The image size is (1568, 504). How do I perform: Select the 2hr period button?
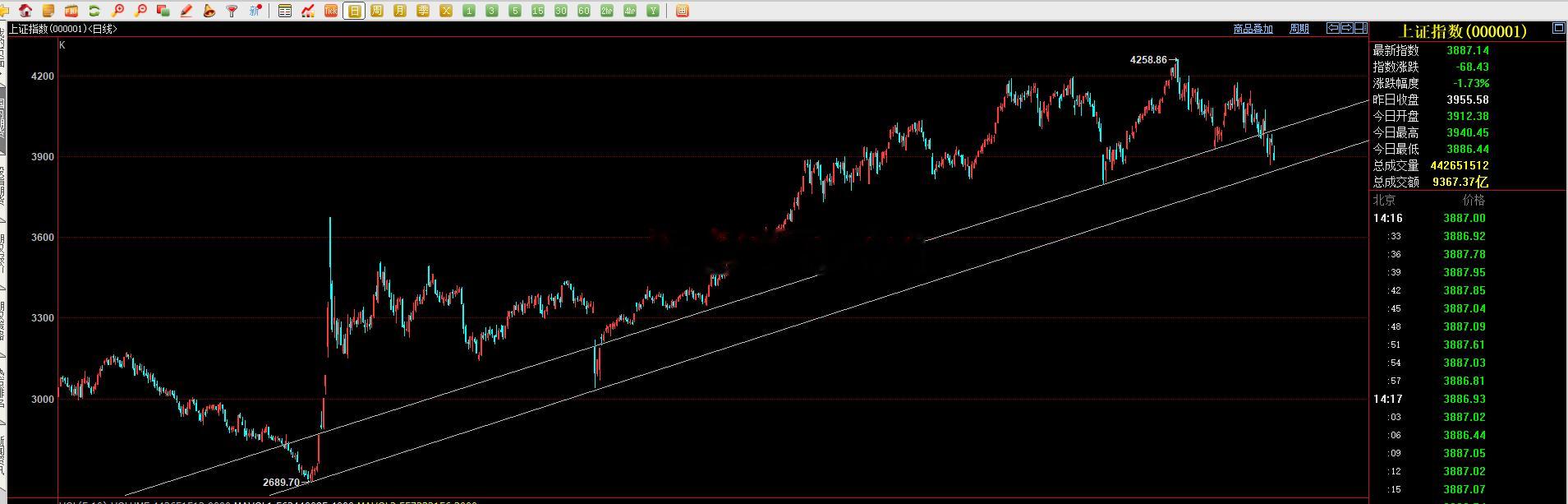tap(607, 11)
